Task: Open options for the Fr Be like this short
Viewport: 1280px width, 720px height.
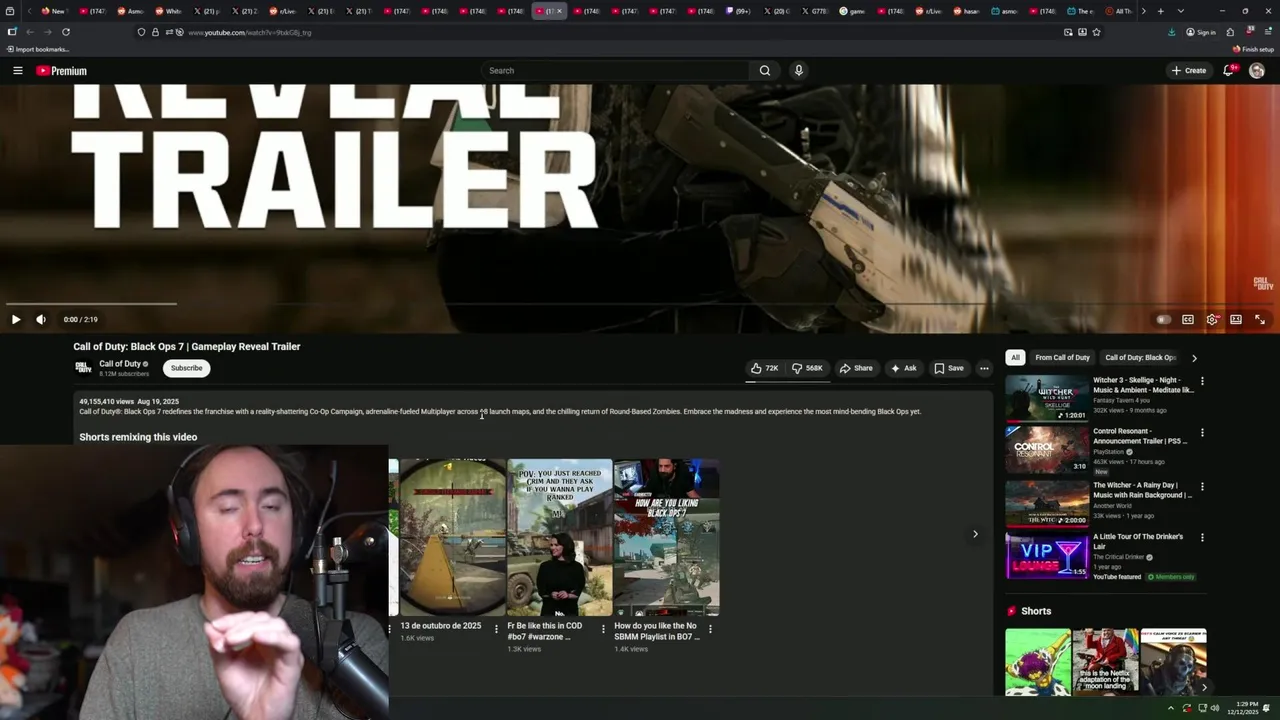Action: click(x=603, y=629)
